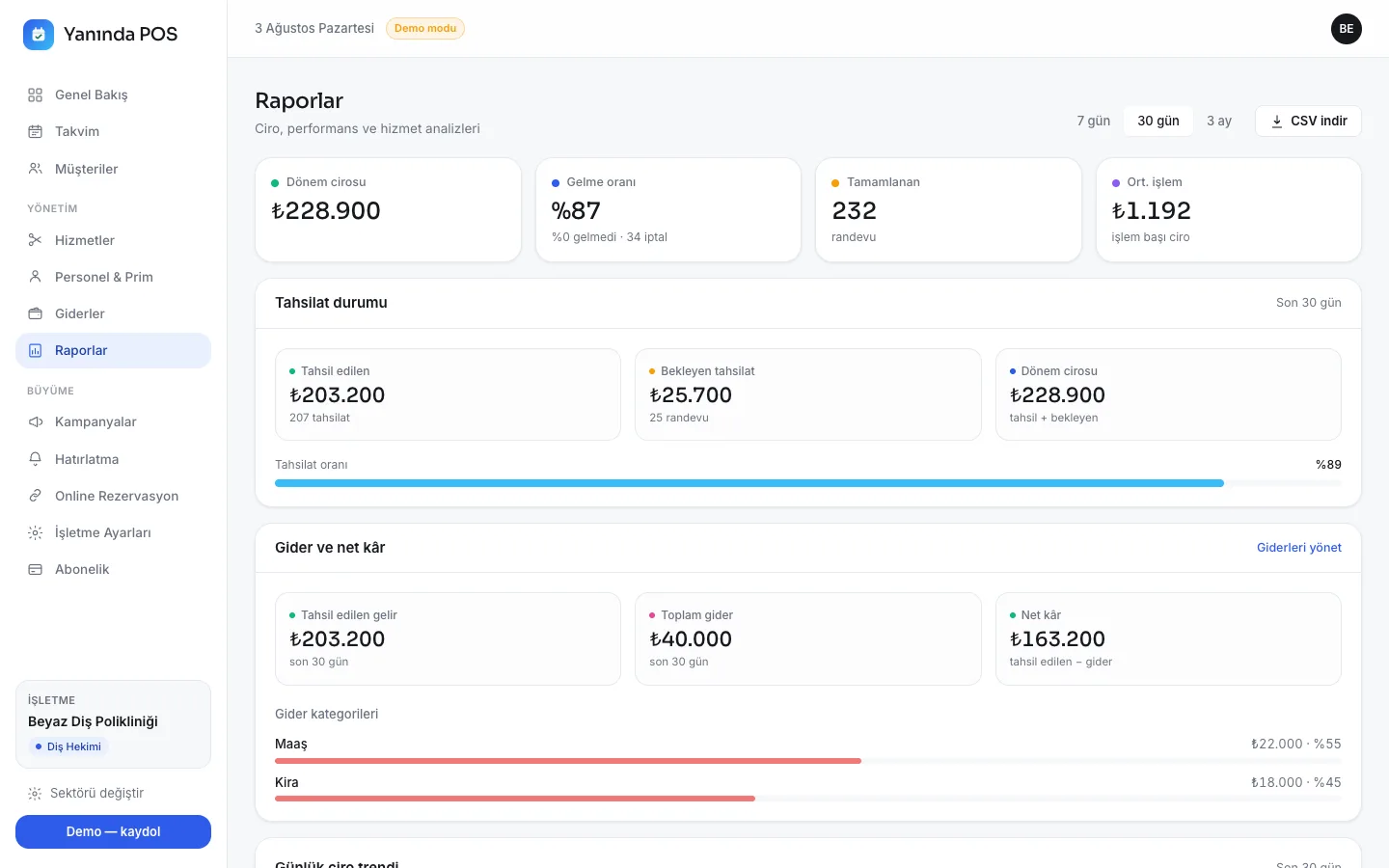Image resolution: width=1389 pixels, height=868 pixels.
Task: Open Personel & Prim
Action: 113,277
